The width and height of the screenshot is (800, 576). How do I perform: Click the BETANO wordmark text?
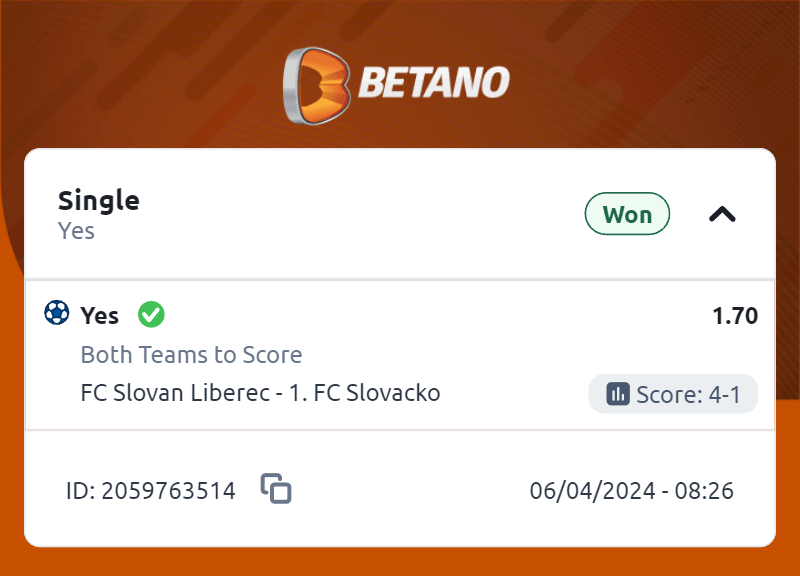434,82
